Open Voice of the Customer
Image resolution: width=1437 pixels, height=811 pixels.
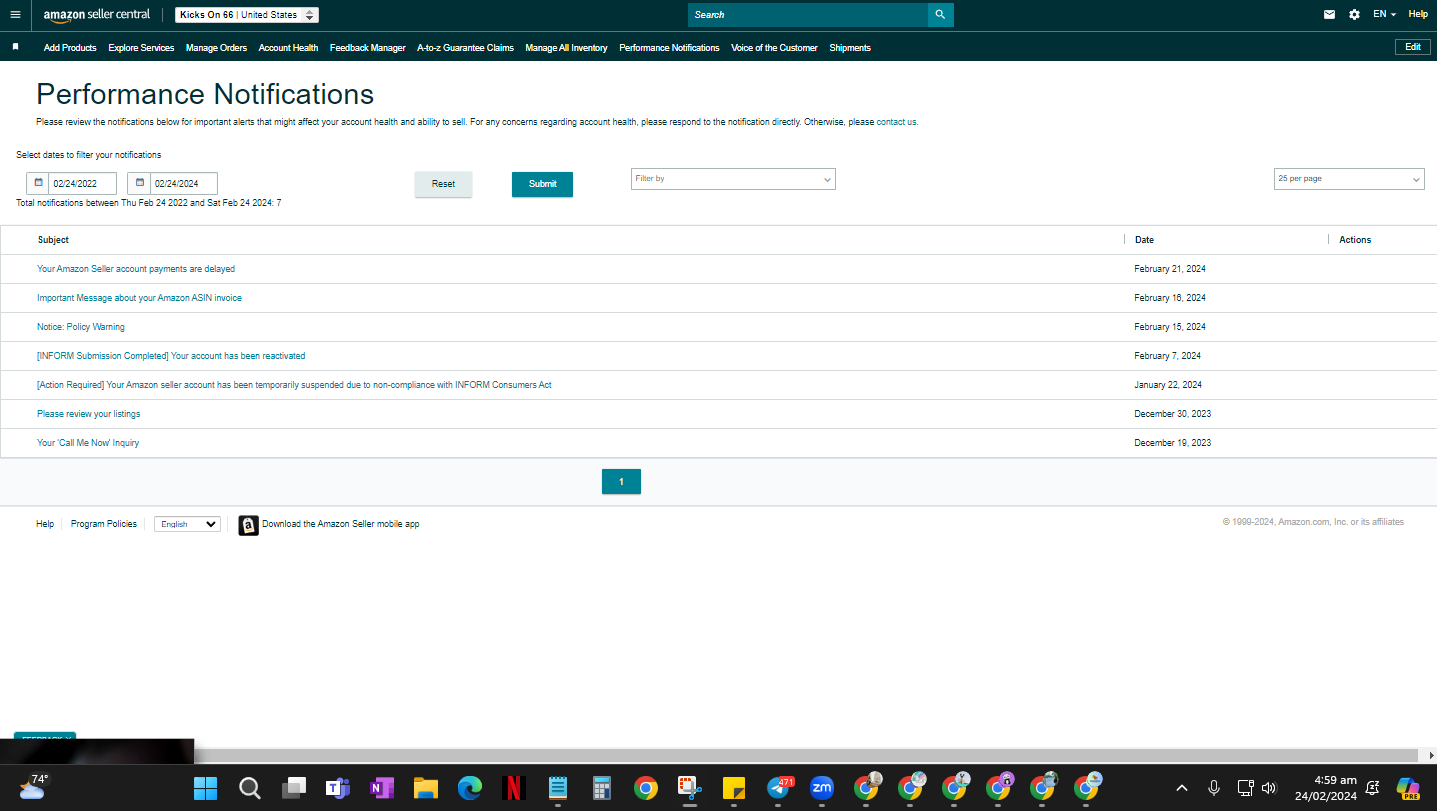(774, 48)
